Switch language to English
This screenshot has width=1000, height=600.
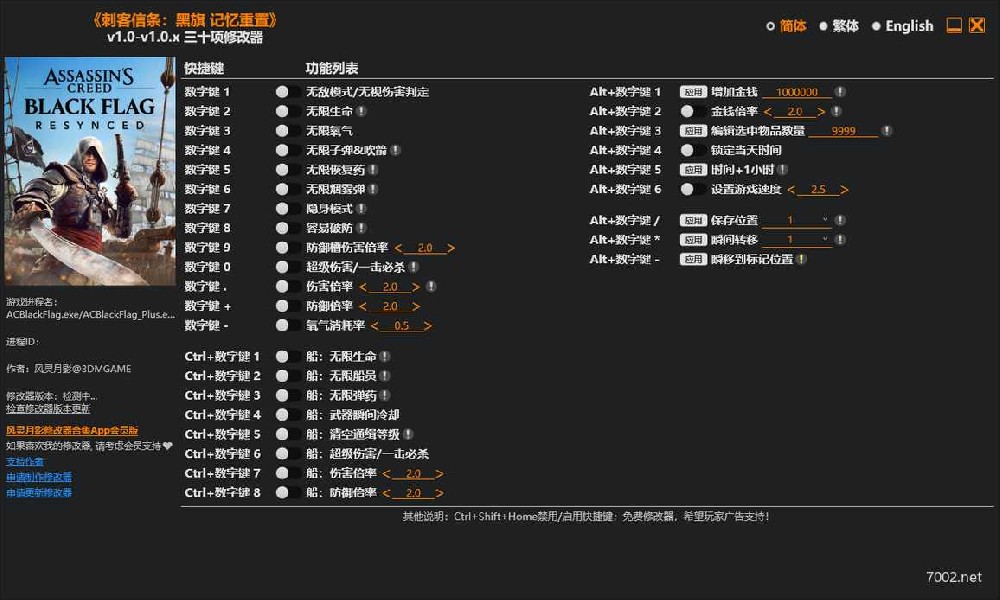[x=902, y=26]
